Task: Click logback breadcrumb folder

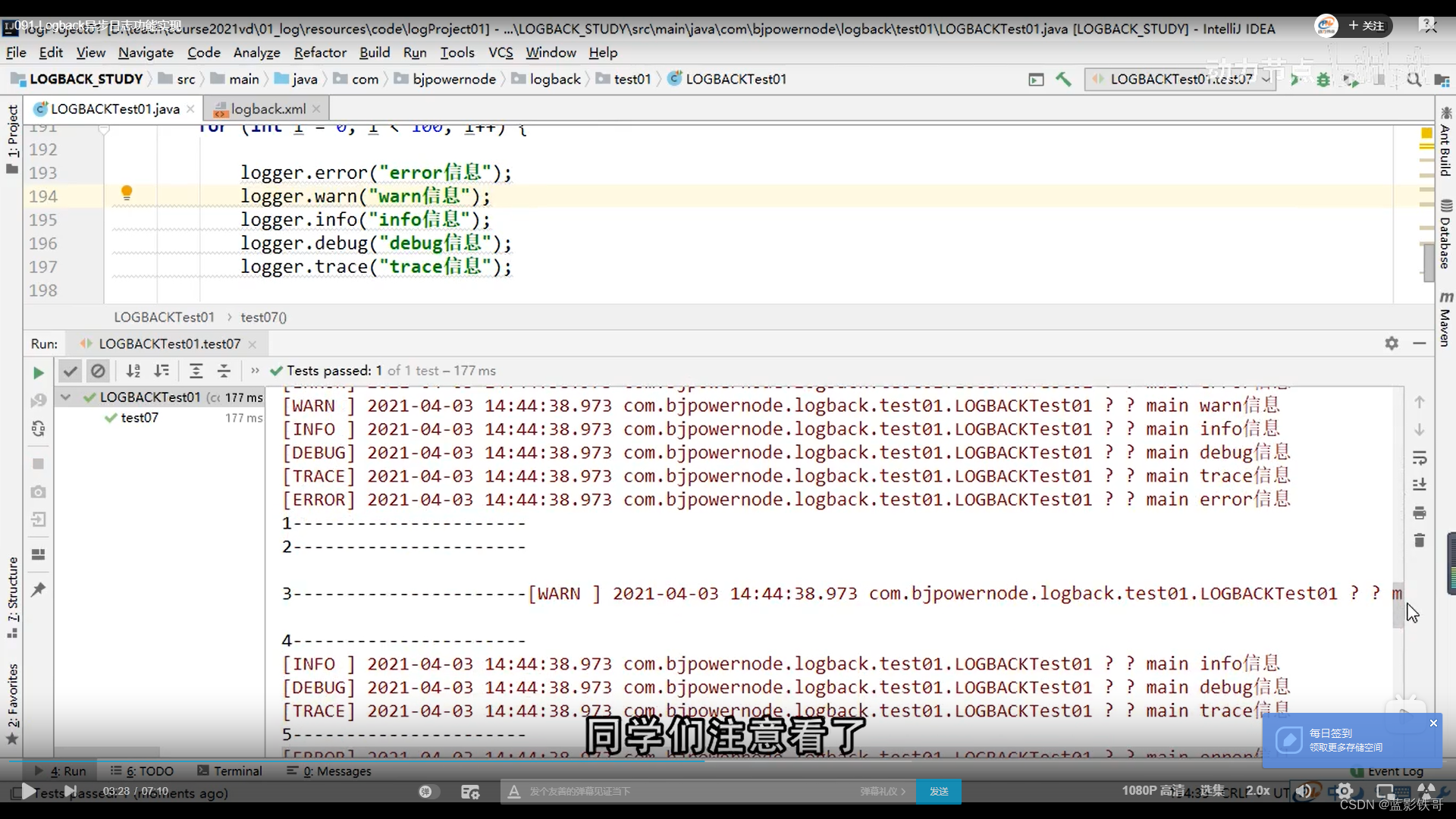Action: coord(547,79)
